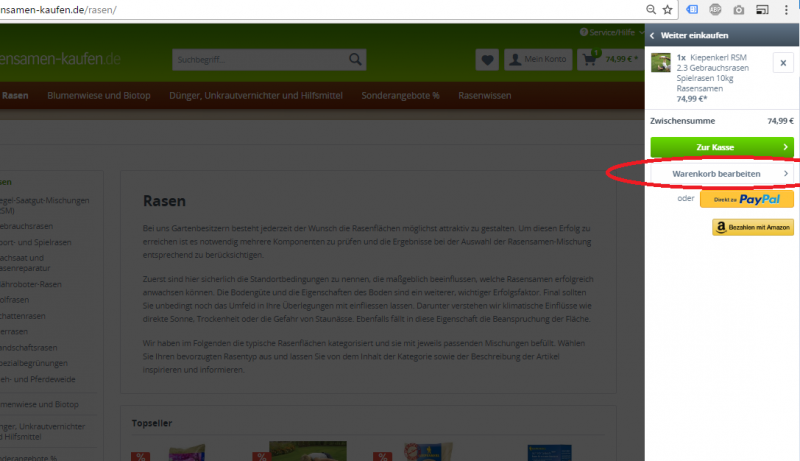Click the rasensamen-kaufen.de shop logo

click(x=60, y=59)
